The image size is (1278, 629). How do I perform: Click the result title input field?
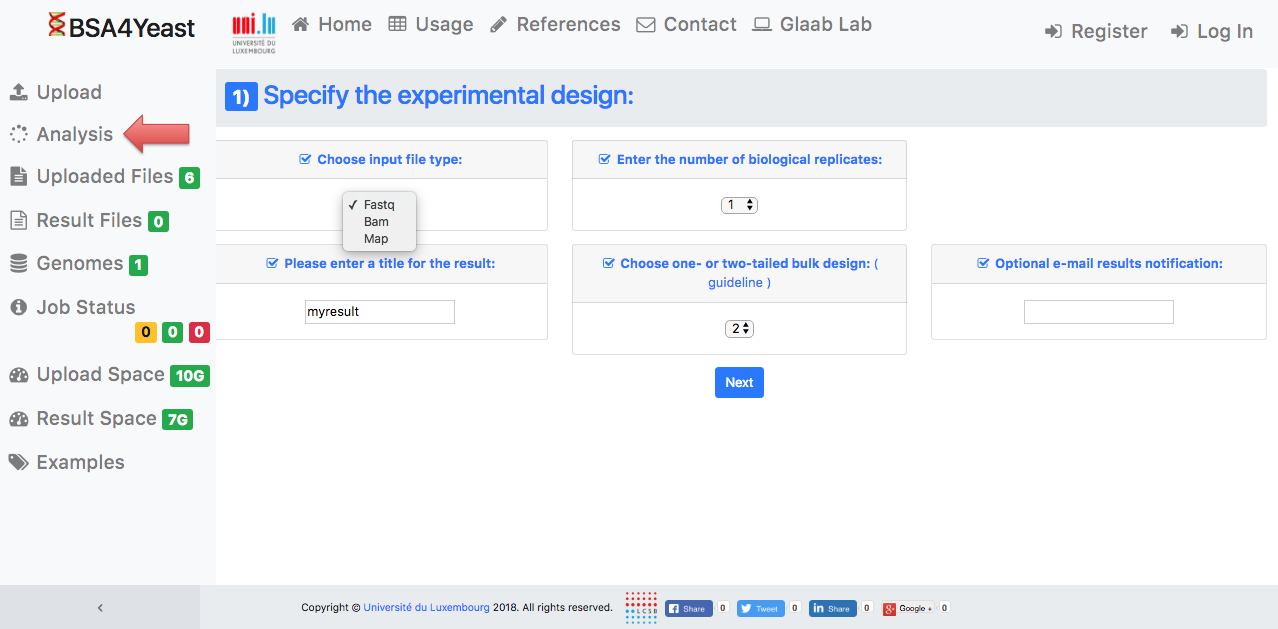click(x=379, y=312)
